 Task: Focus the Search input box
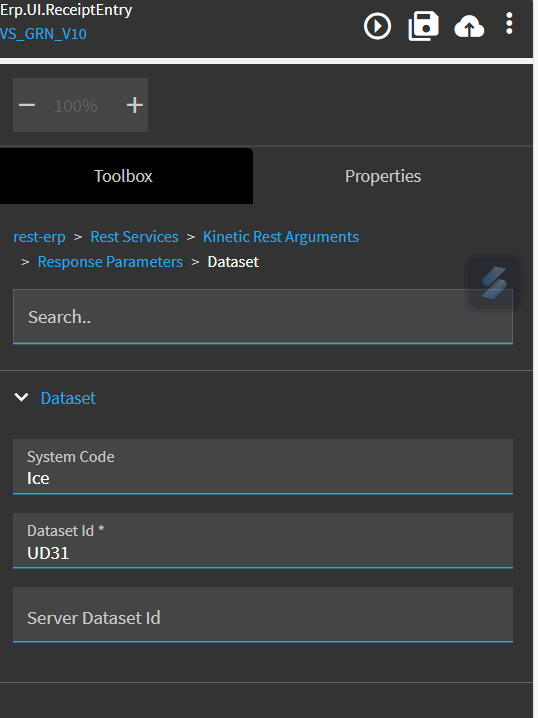(263, 316)
